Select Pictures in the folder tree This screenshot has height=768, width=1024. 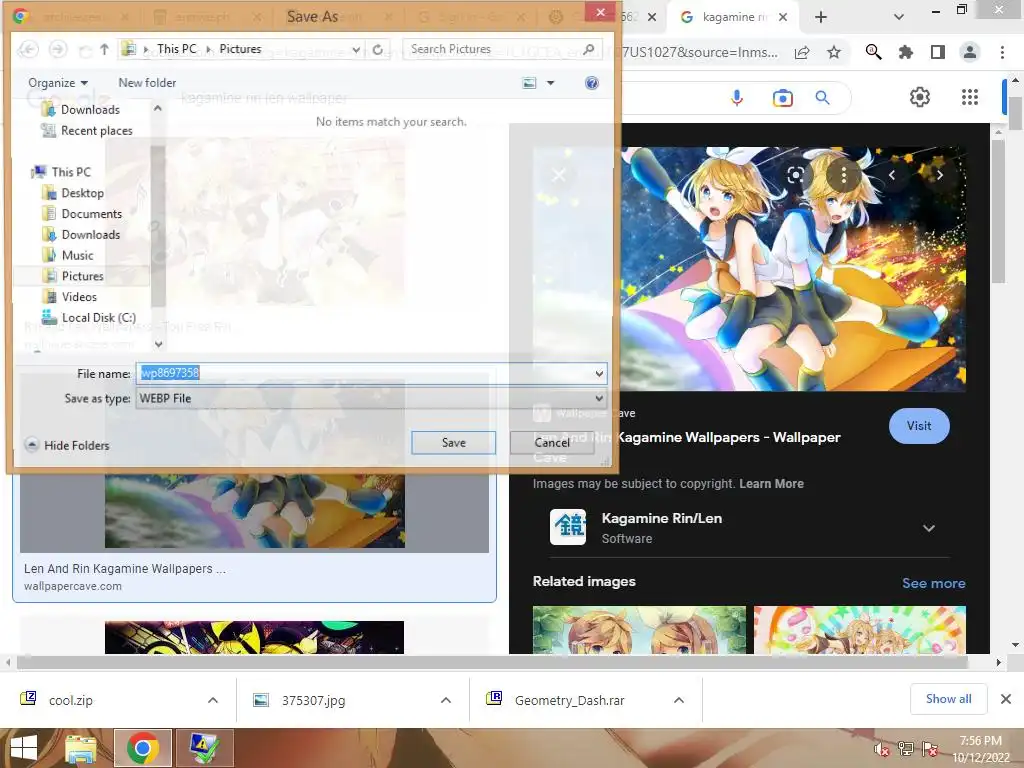click(x=73, y=276)
